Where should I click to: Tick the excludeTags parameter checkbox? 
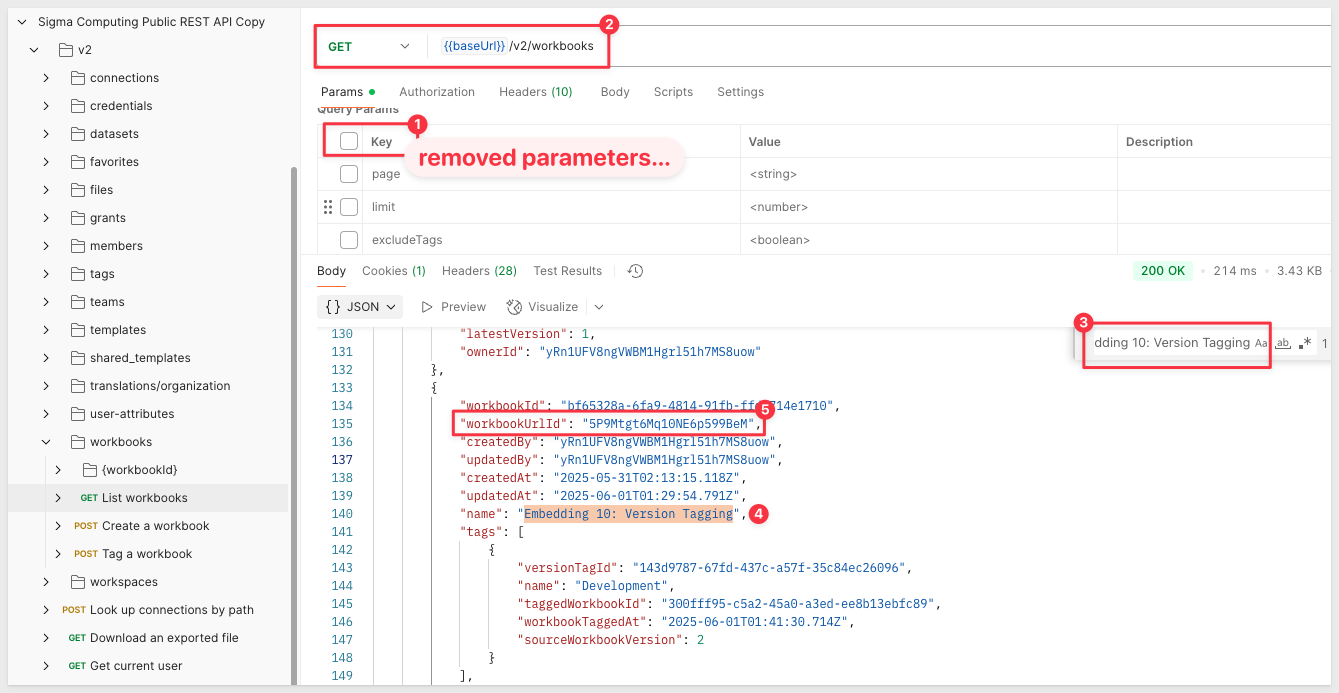(x=349, y=240)
